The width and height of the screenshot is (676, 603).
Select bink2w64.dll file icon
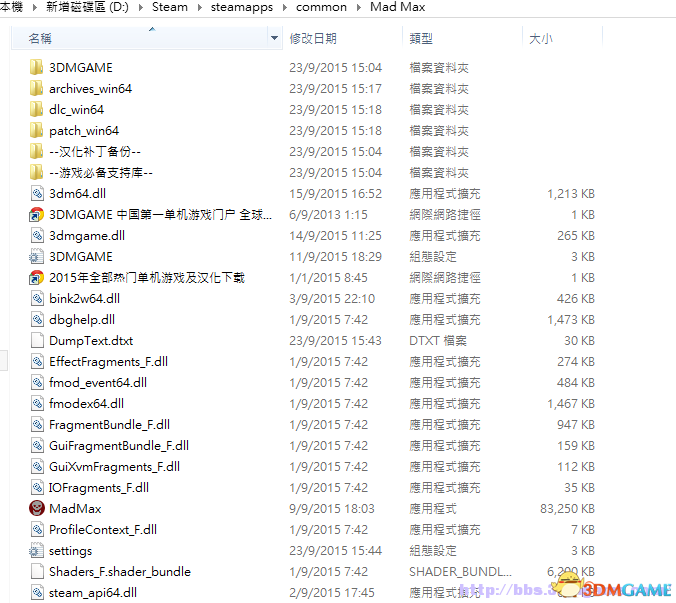click(37, 298)
